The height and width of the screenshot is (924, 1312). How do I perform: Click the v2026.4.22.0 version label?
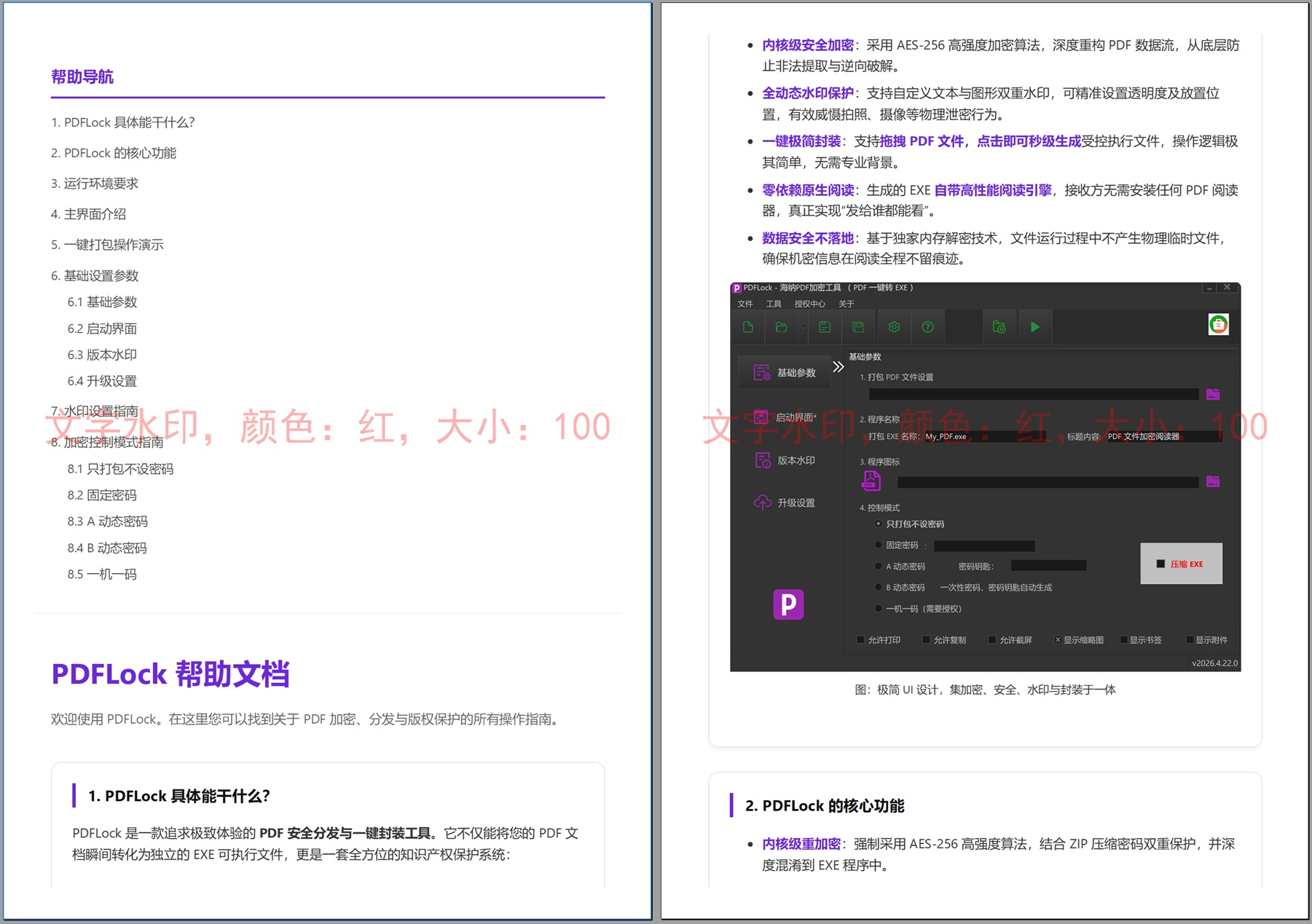(1214, 663)
